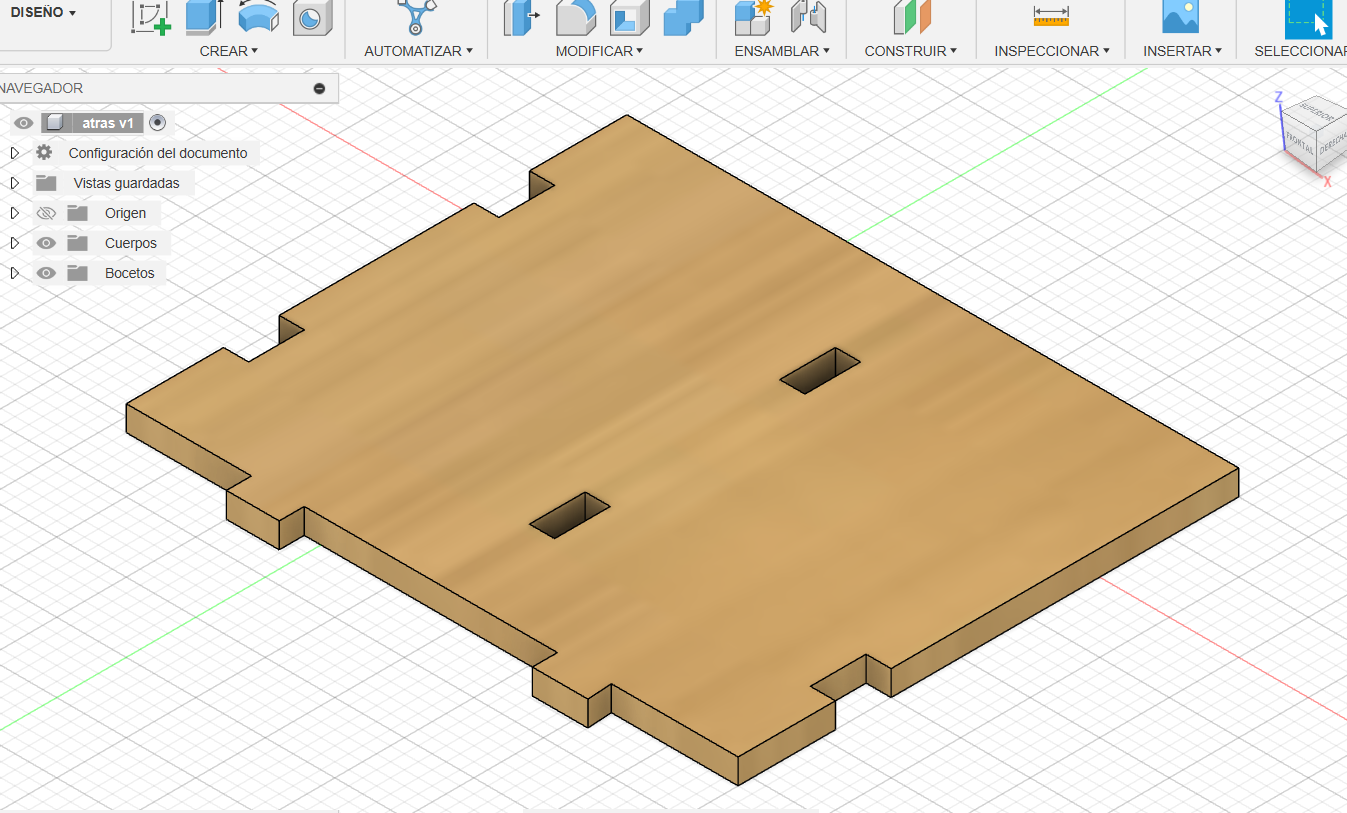The image size is (1347, 813).
Task: Choose the Fillet tool icon
Action: 575,18
